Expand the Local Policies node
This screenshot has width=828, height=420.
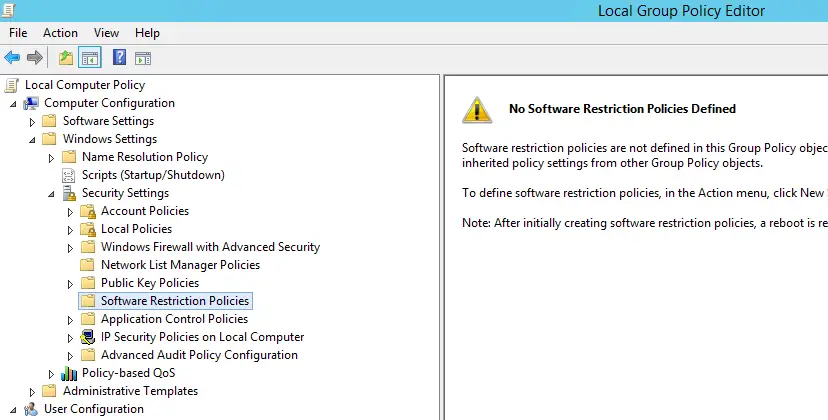tap(70, 230)
